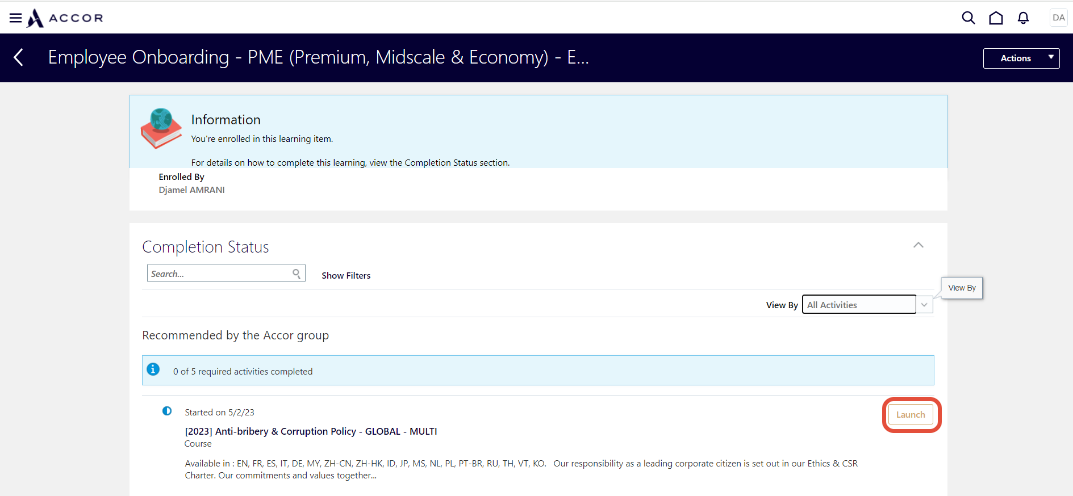
Task: Click the Information heading
Action: pos(226,120)
